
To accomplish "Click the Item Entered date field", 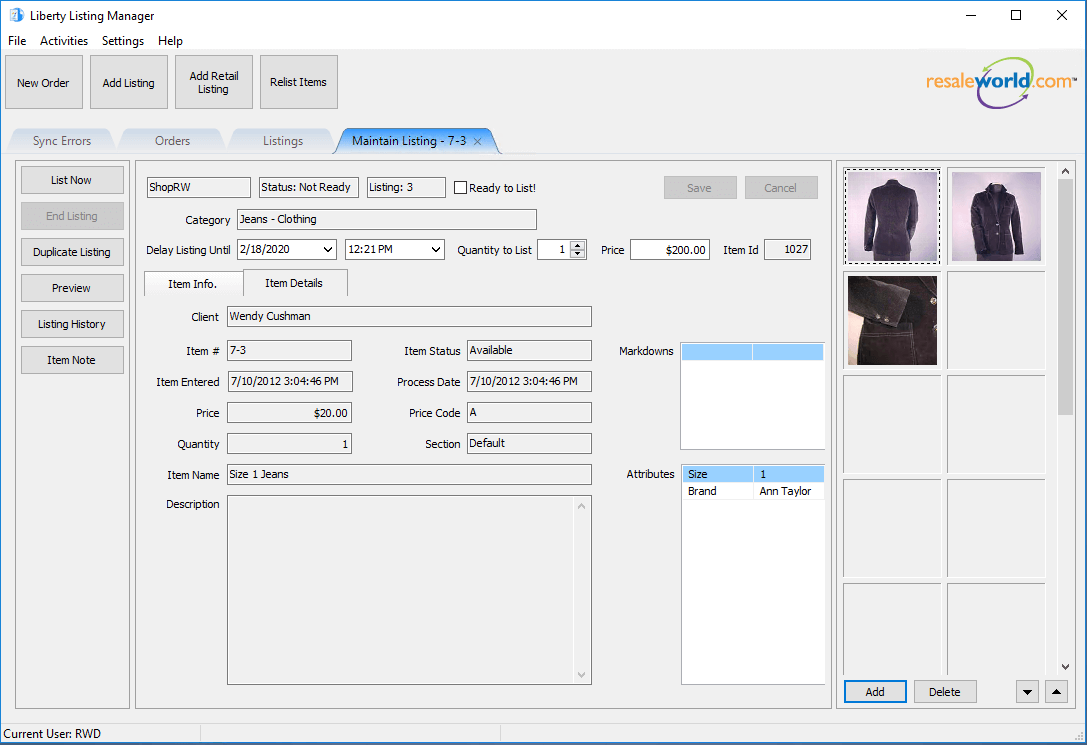I will (x=289, y=382).
